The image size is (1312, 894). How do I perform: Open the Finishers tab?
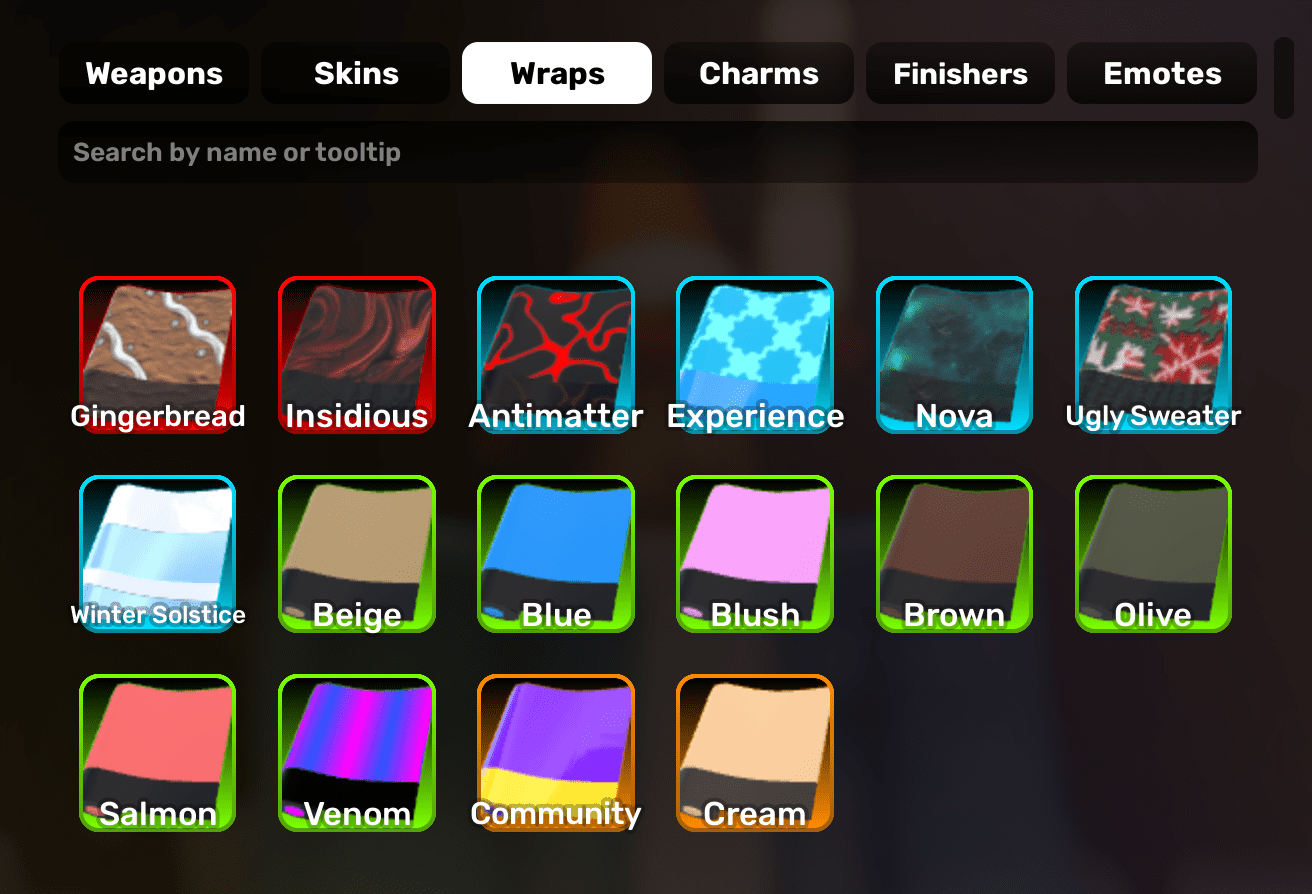pos(960,73)
